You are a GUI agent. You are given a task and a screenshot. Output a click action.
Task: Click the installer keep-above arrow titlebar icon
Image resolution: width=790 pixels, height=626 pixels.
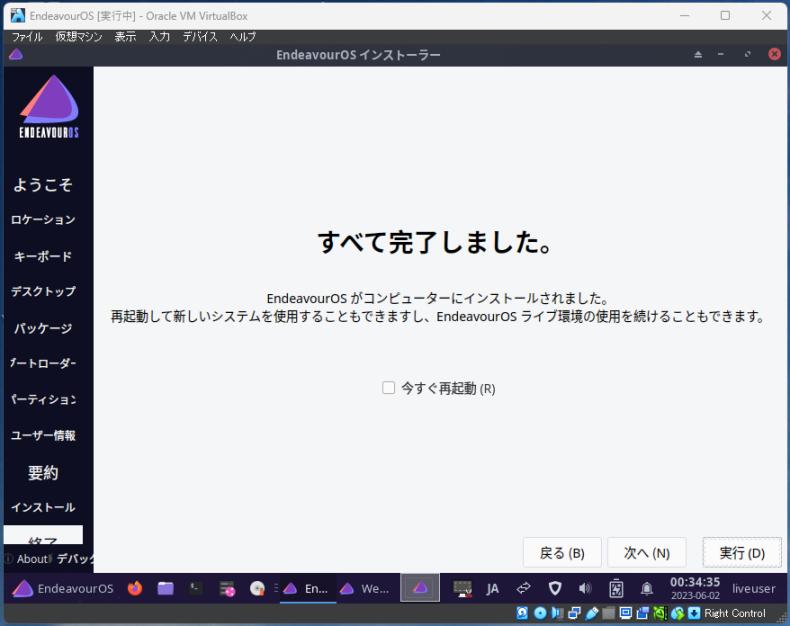(698, 54)
